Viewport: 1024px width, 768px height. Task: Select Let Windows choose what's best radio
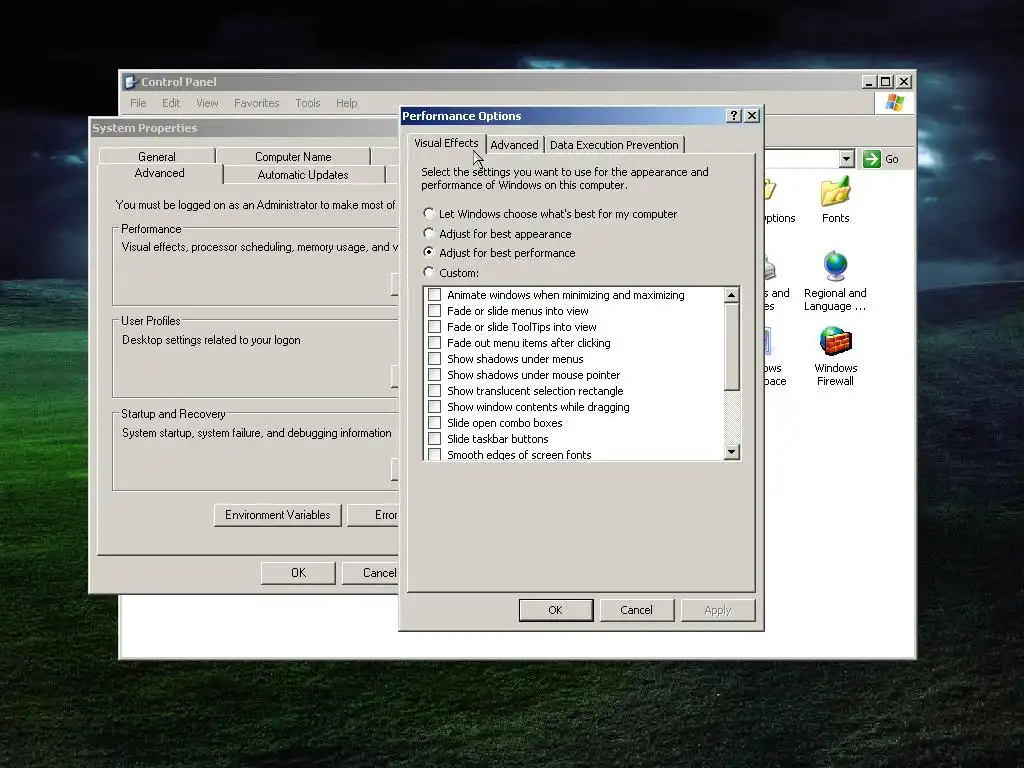pyautogui.click(x=429, y=214)
